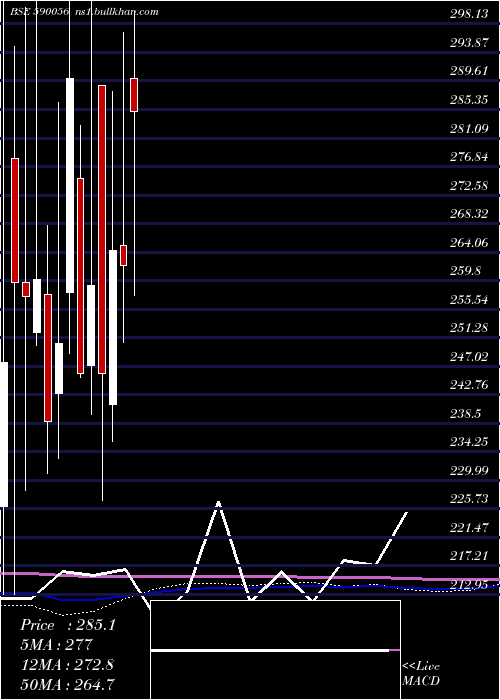Click the 5MA : 277 readout
Image resolution: width=500 pixels, height=700 pixels.
pos(56,645)
